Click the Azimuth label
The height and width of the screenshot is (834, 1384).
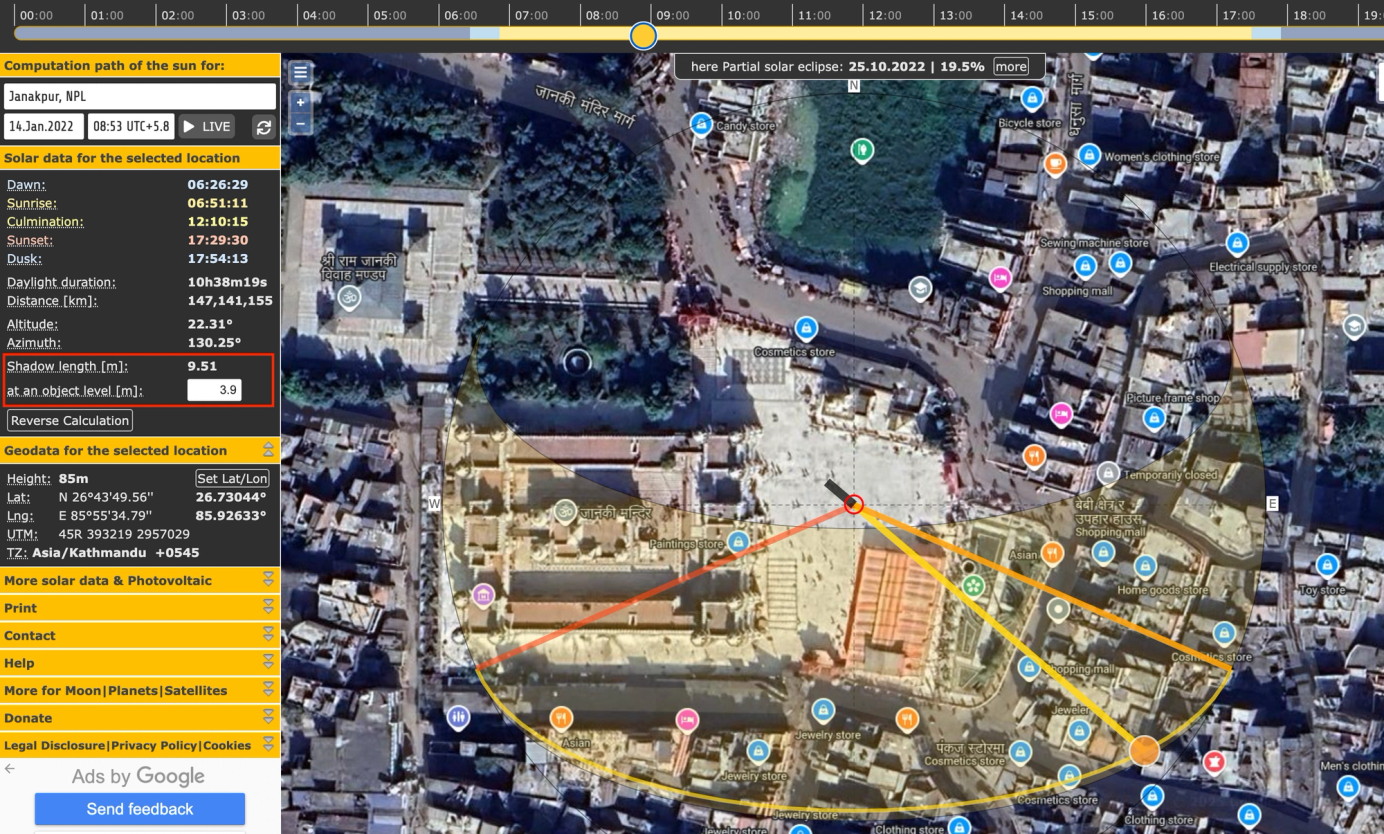33,343
